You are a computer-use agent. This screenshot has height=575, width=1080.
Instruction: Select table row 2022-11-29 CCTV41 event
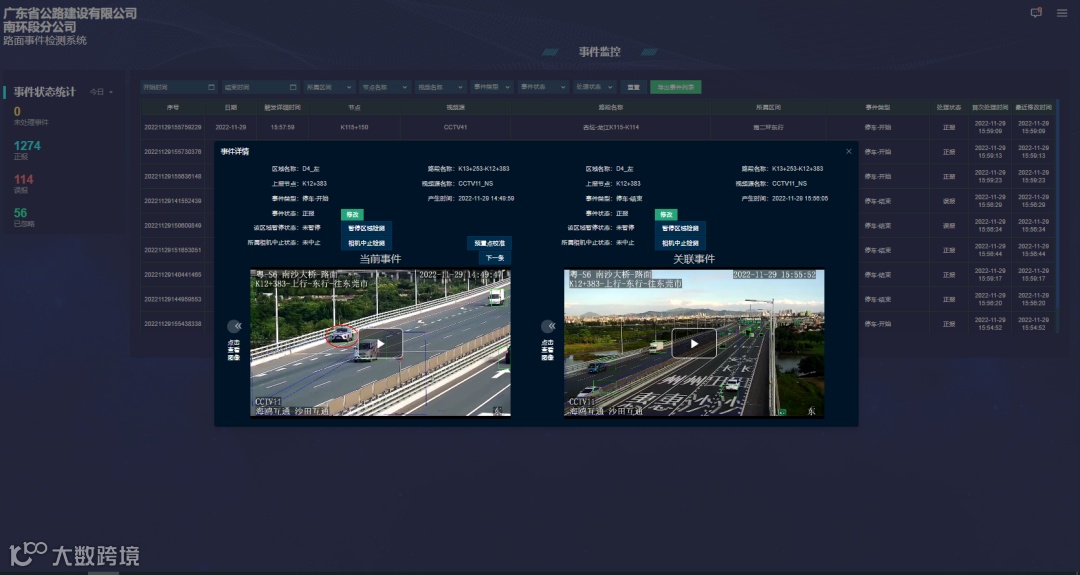click(x=598, y=127)
